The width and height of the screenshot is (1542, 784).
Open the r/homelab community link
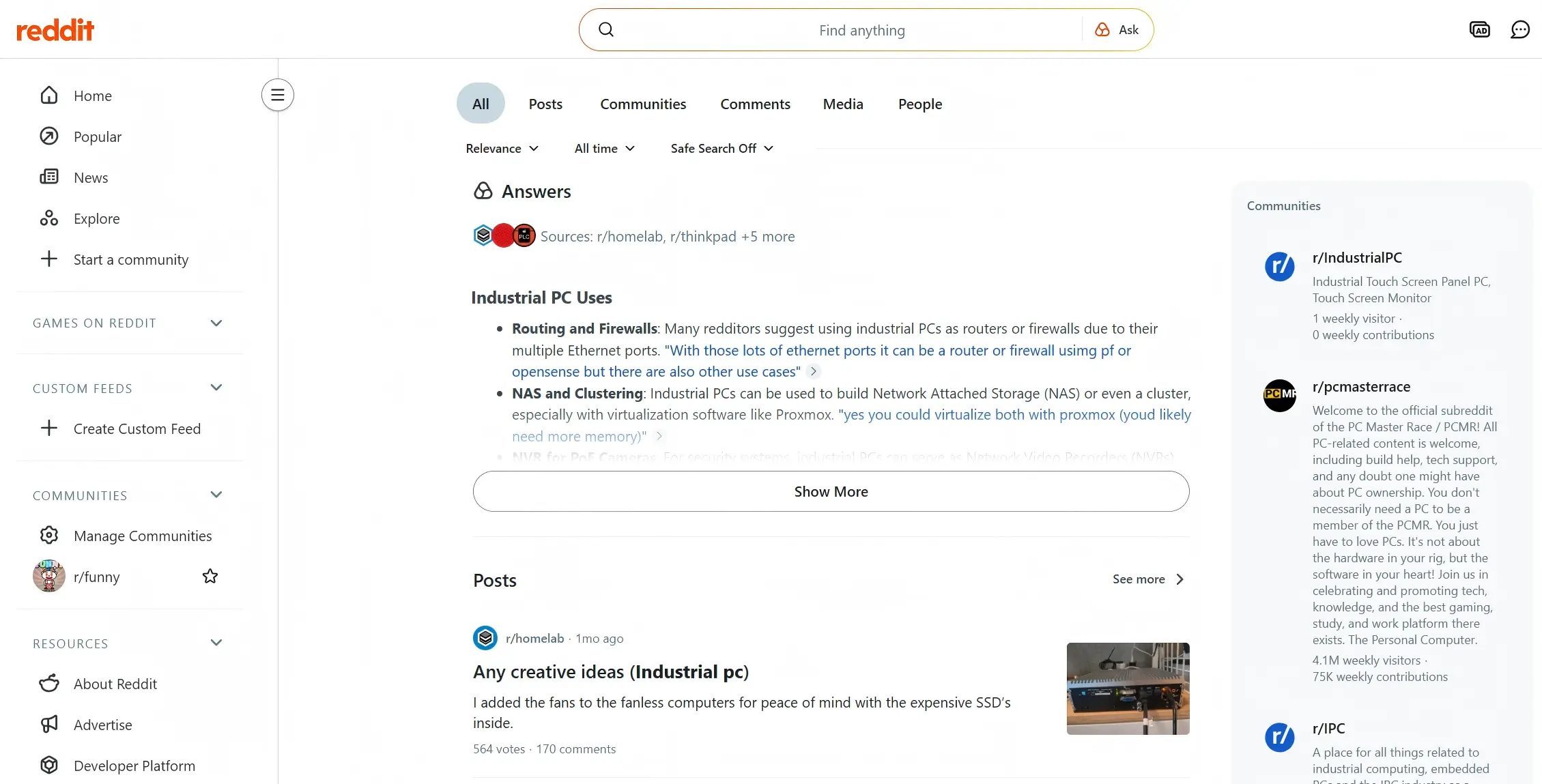(534, 639)
